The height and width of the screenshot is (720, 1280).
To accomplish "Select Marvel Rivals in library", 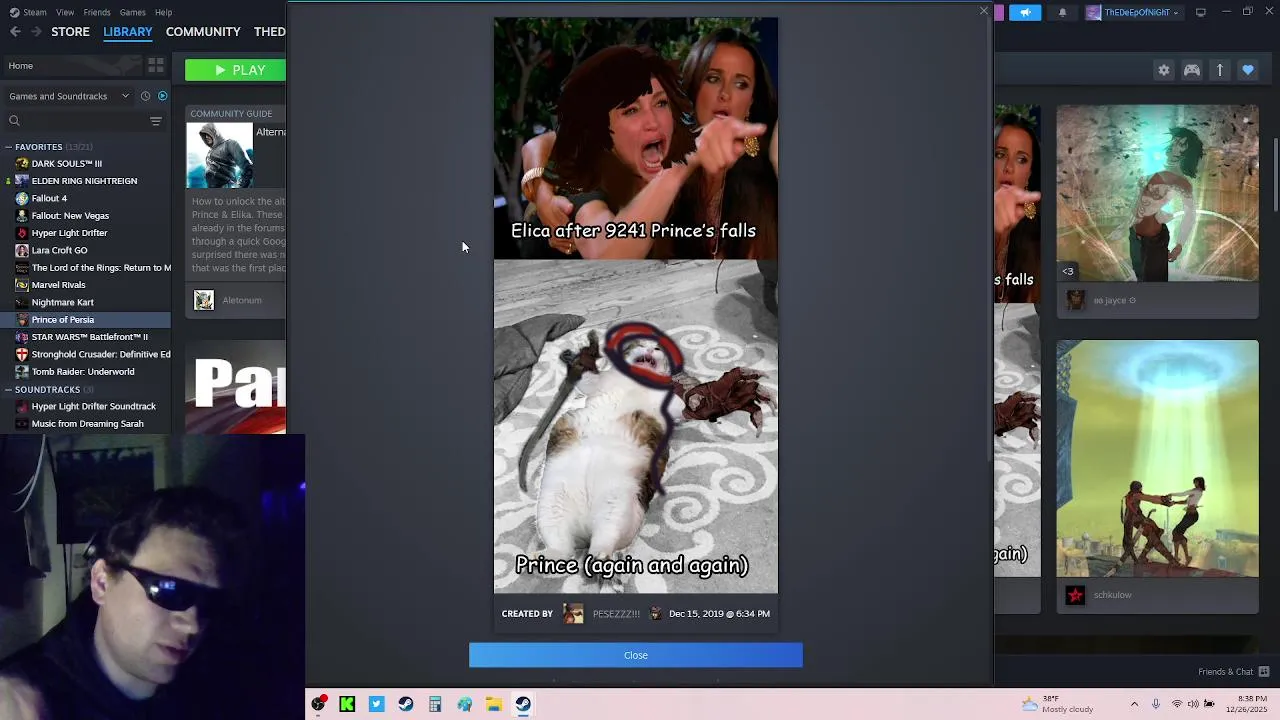I will tap(59, 285).
